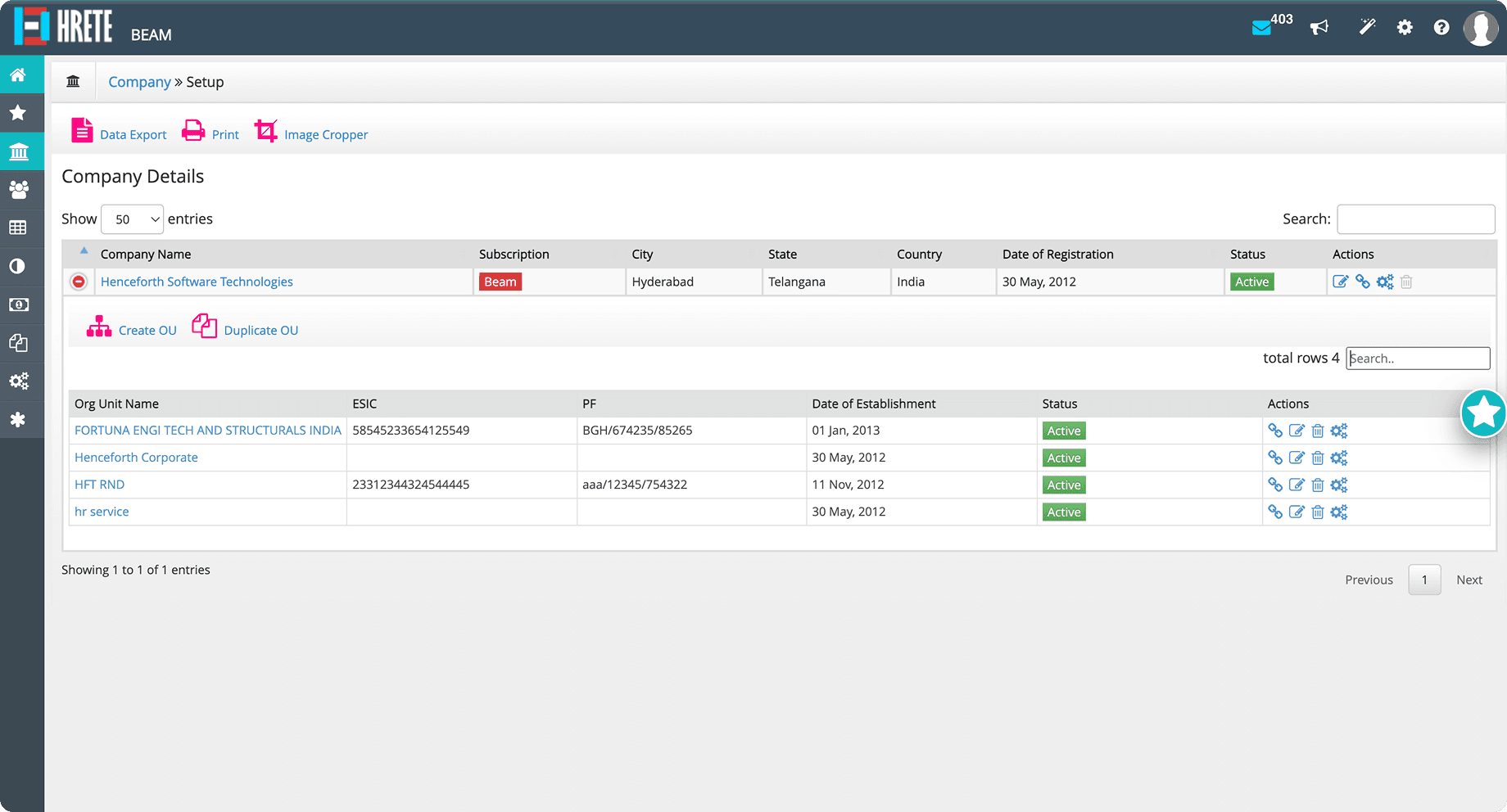This screenshot has height=812, width=1507.
Task: Open the user profile avatar
Action: coord(1481,28)
